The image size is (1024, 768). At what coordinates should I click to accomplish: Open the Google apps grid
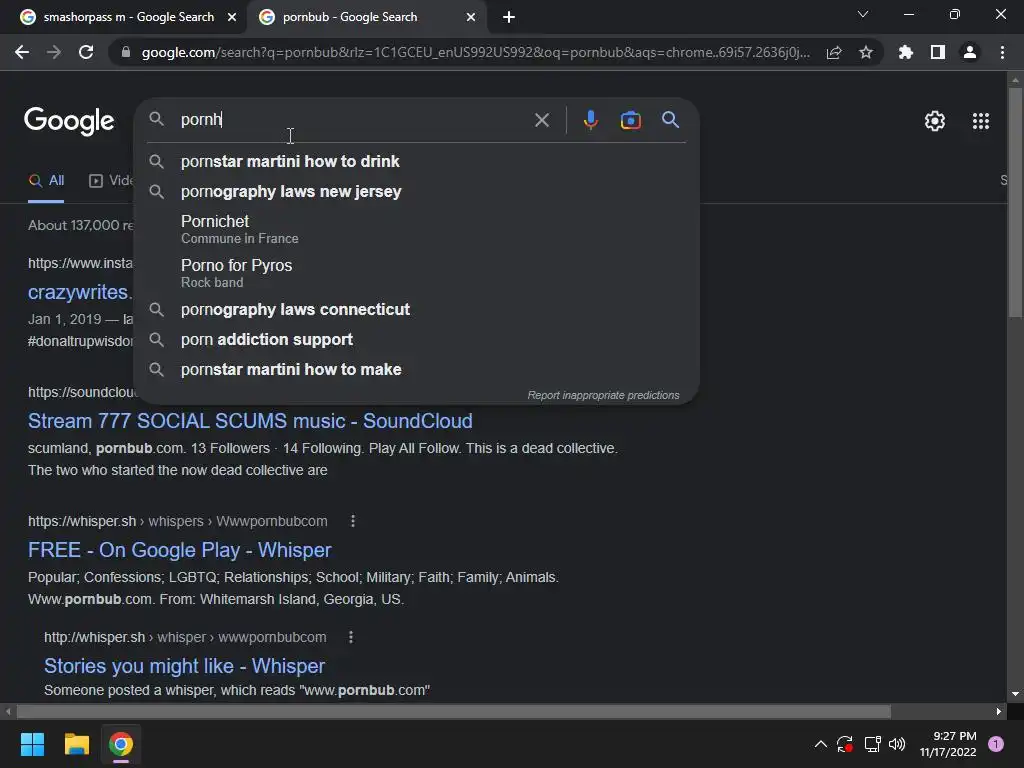pyautogui.click(x=980, y=121)
